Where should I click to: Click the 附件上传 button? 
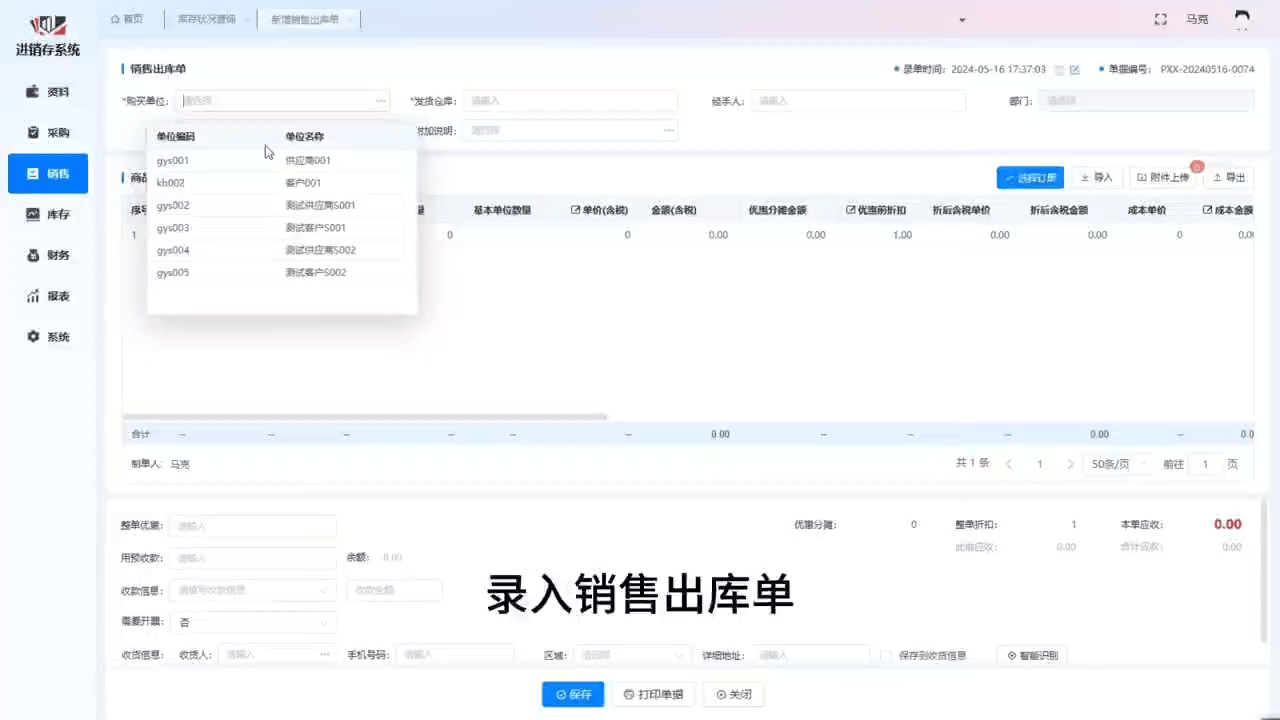point(1163,177)
